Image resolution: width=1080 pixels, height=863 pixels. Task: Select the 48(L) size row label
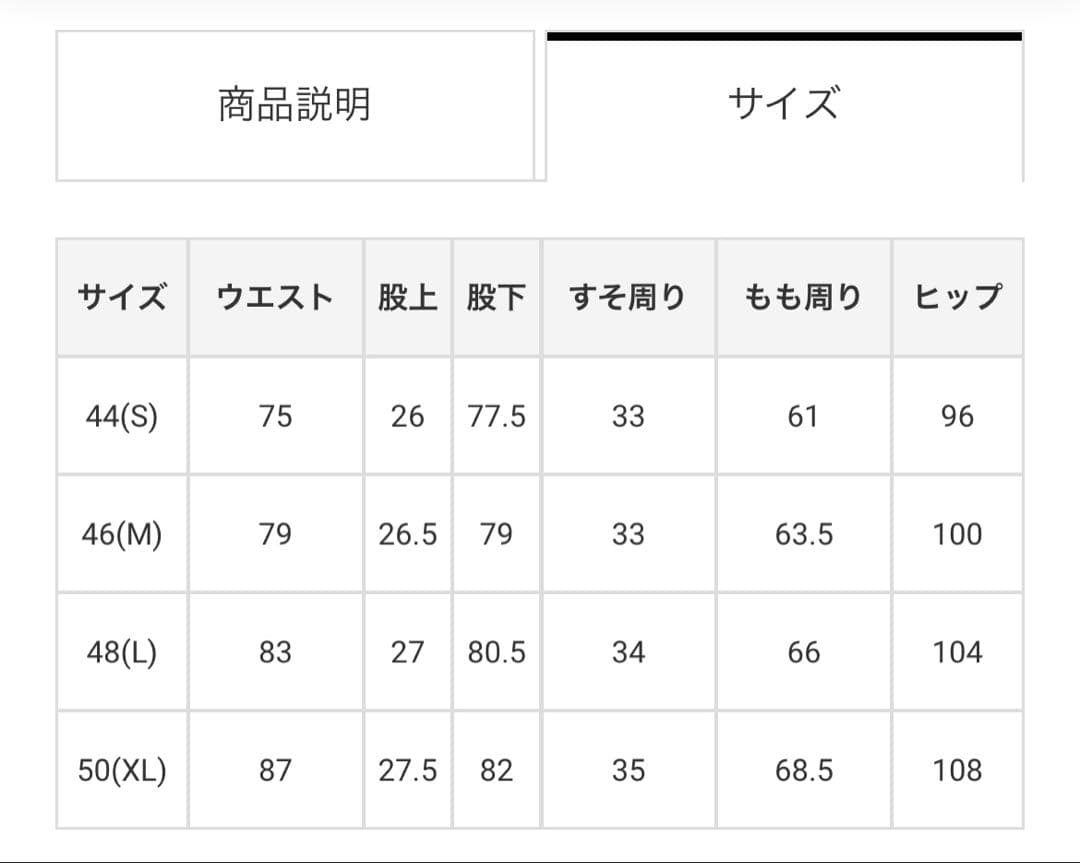(x=122, y=652)
